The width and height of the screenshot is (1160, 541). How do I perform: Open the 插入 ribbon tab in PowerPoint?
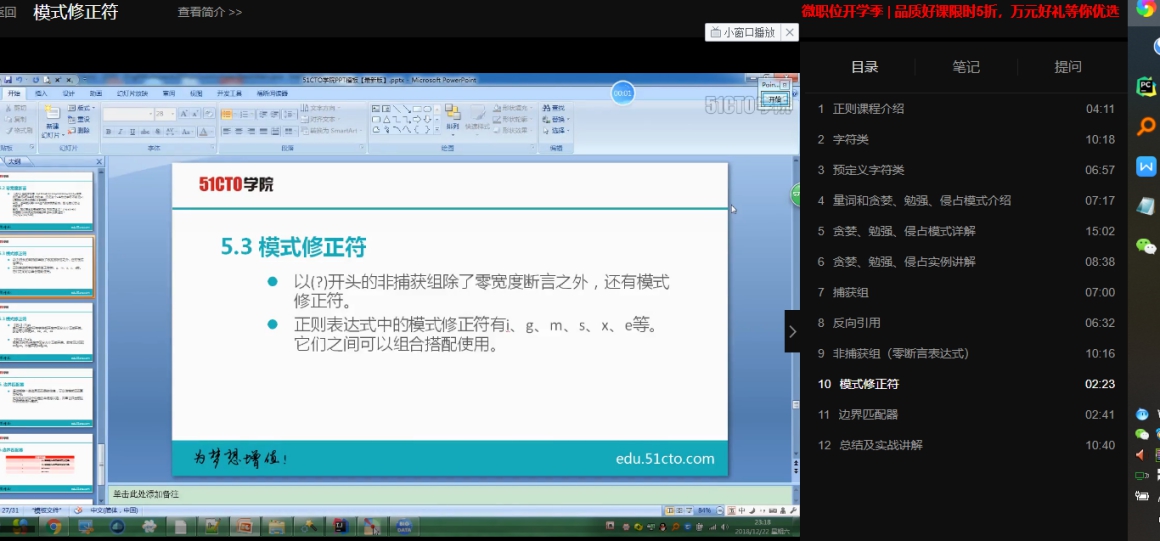point(41,93)
